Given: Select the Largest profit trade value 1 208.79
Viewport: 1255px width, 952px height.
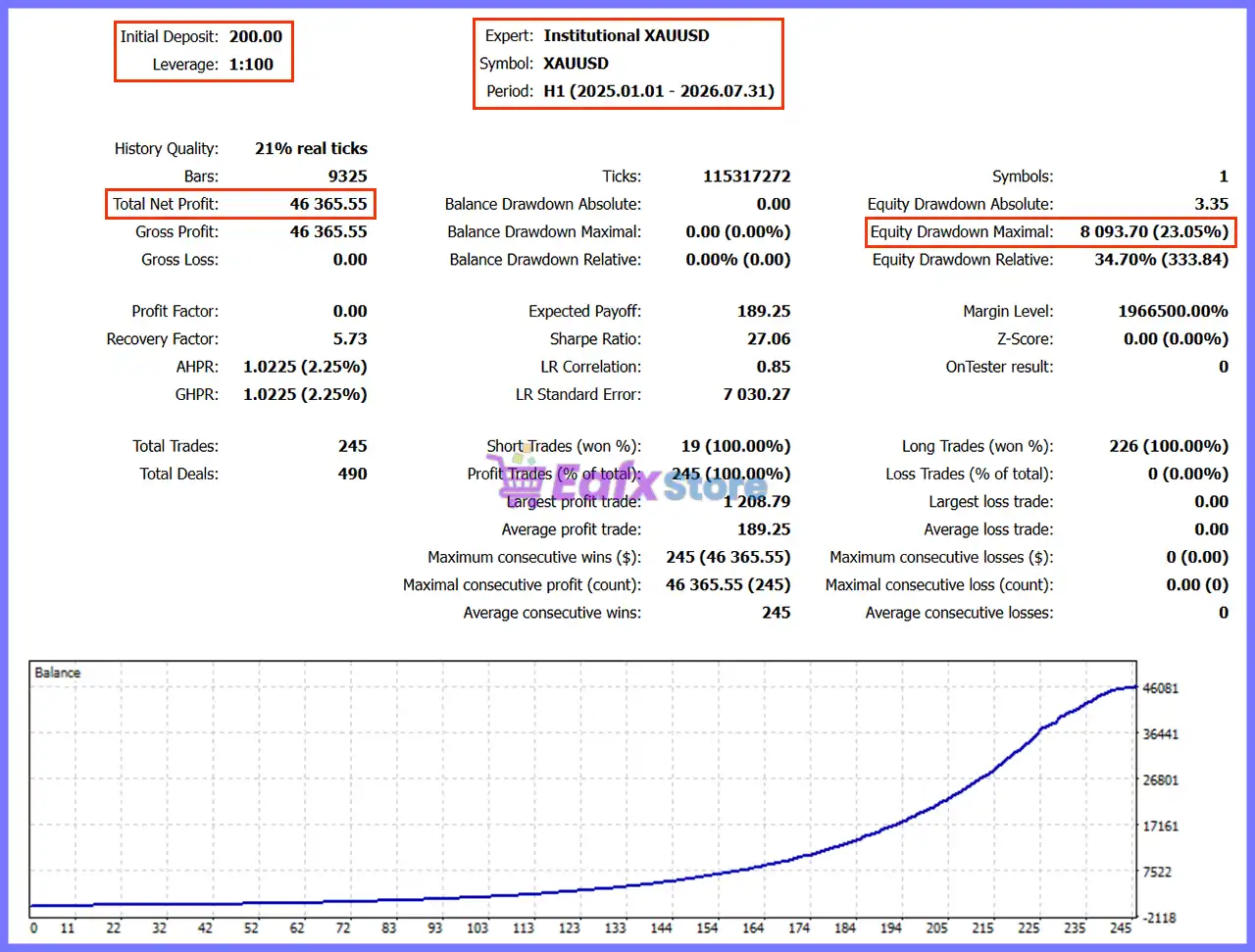Looking at the screenshot, I should [x=757, y=502].
